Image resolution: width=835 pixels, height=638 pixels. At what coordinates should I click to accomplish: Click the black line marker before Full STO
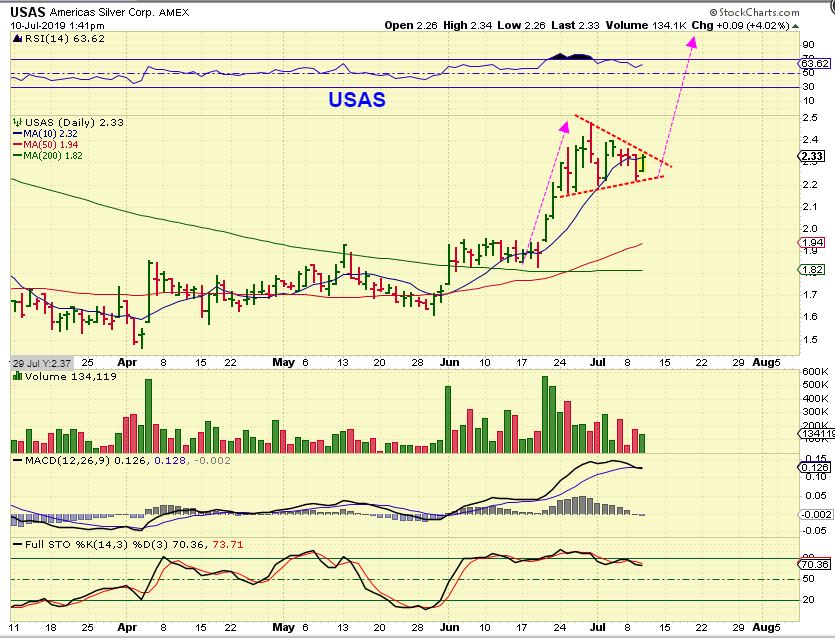[18, 544]
